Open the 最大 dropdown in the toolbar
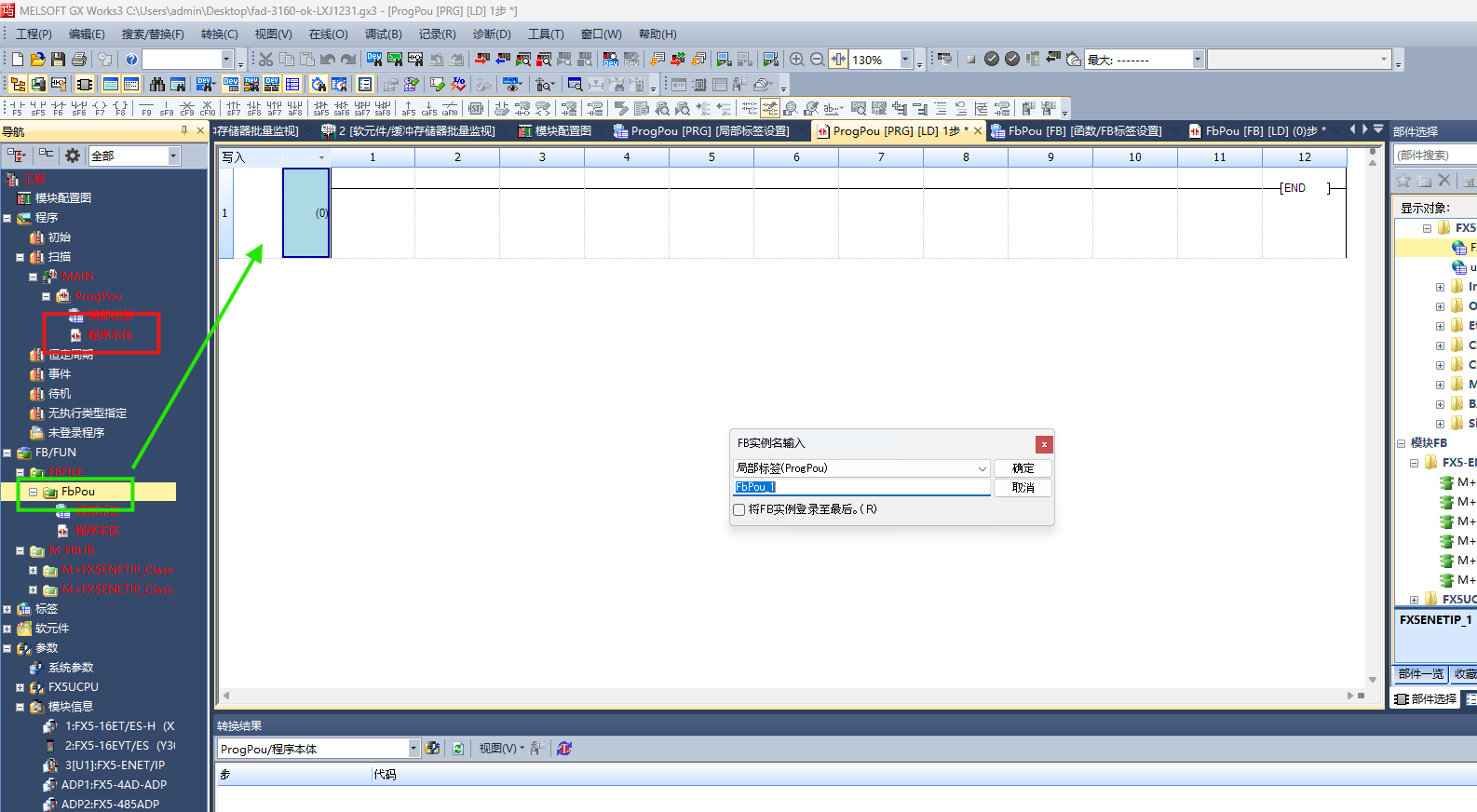The height and width of the screenshot is (812, 1477). pyautogui.click(x=1198, y=60)
